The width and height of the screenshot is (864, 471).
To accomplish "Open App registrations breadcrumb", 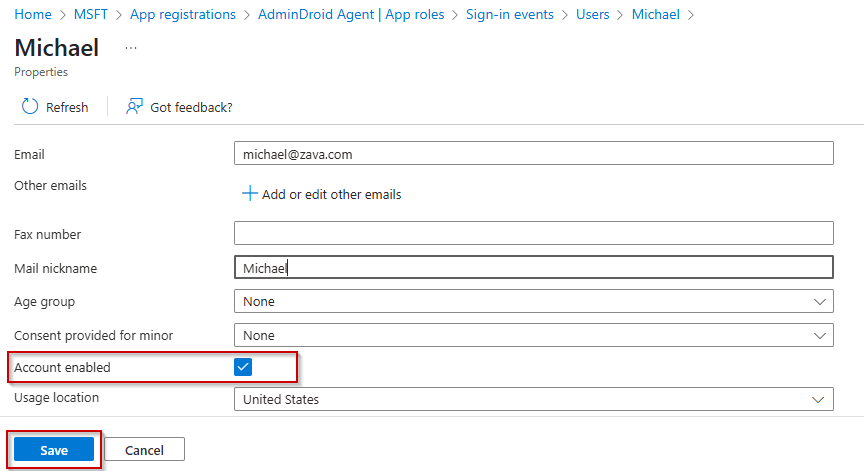I will pos(183,15).
